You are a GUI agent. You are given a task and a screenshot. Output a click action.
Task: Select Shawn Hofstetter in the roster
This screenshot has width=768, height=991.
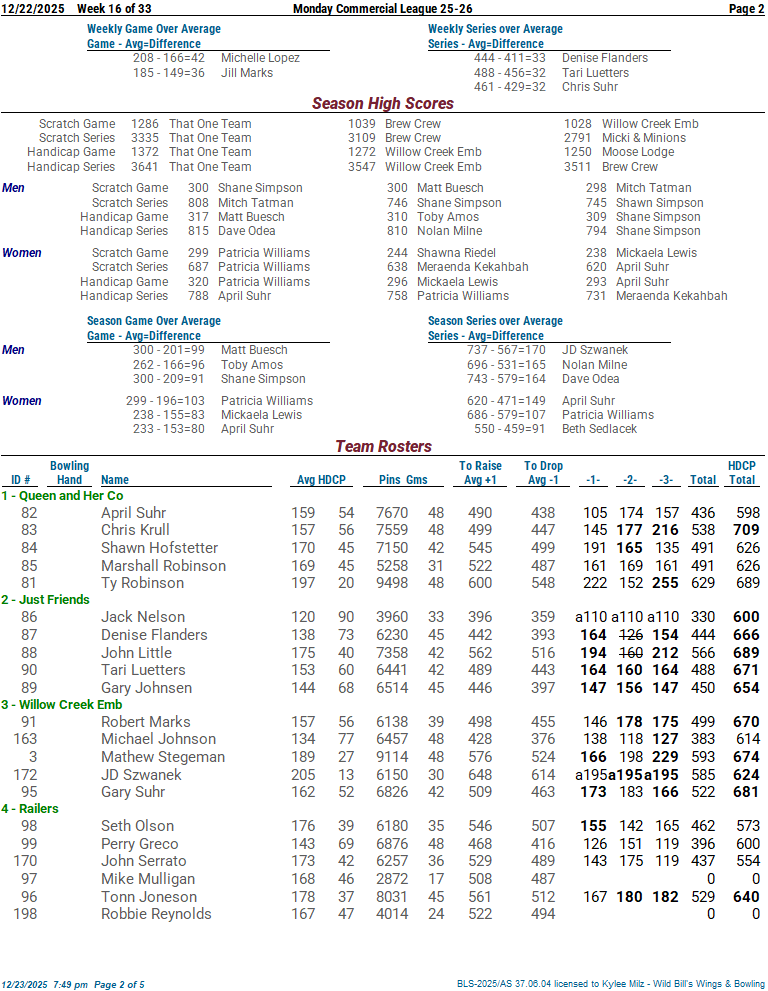pos(159,548)
